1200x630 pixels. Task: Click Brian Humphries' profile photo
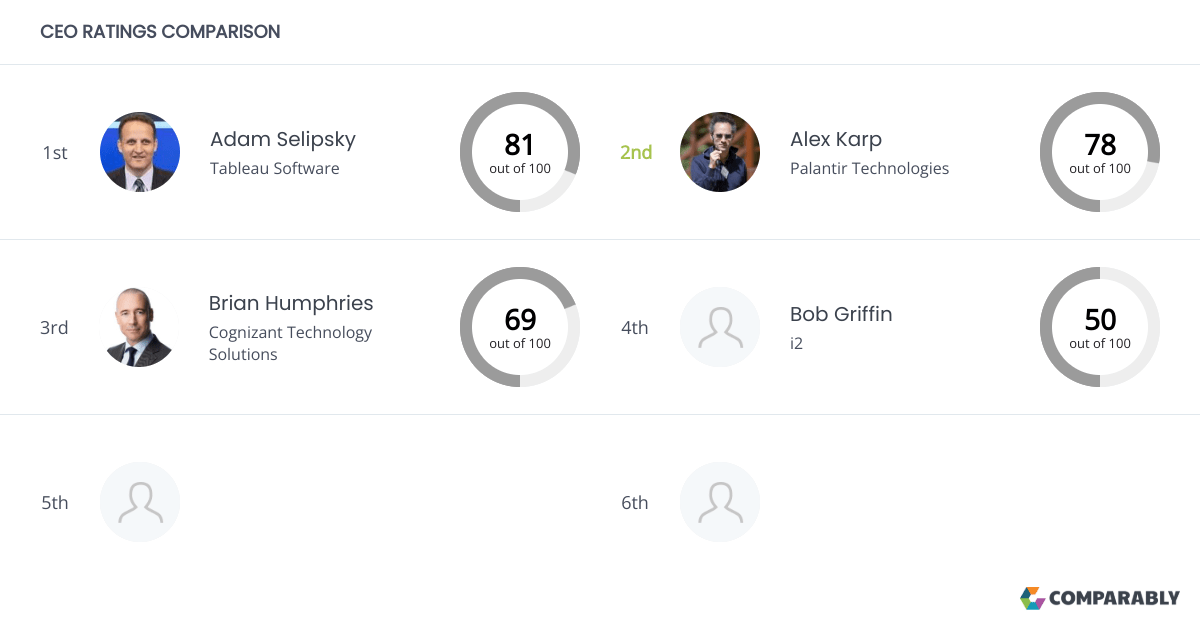point(140,327)
